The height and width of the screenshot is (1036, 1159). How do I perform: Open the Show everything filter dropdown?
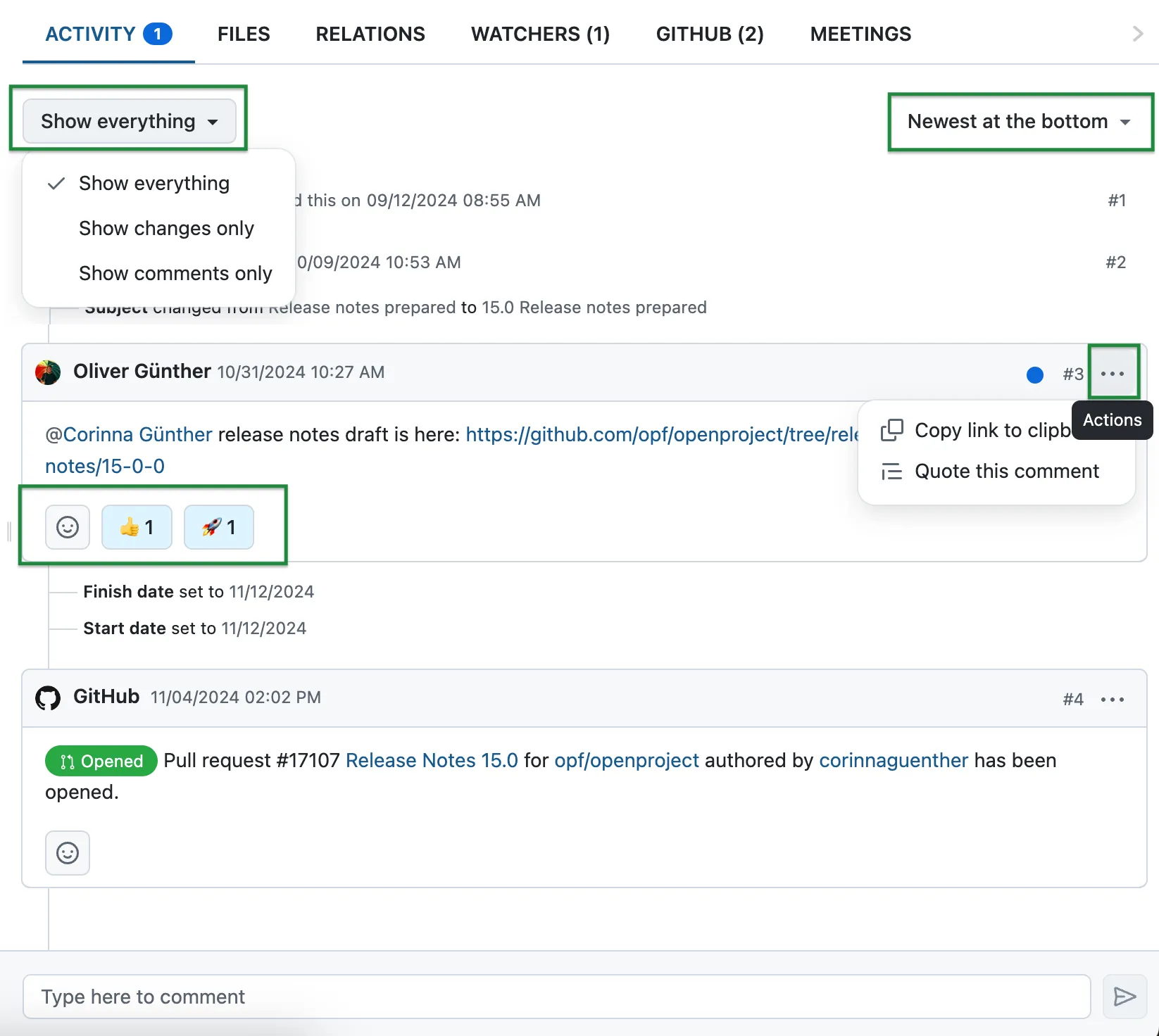(x=129, y=120)
